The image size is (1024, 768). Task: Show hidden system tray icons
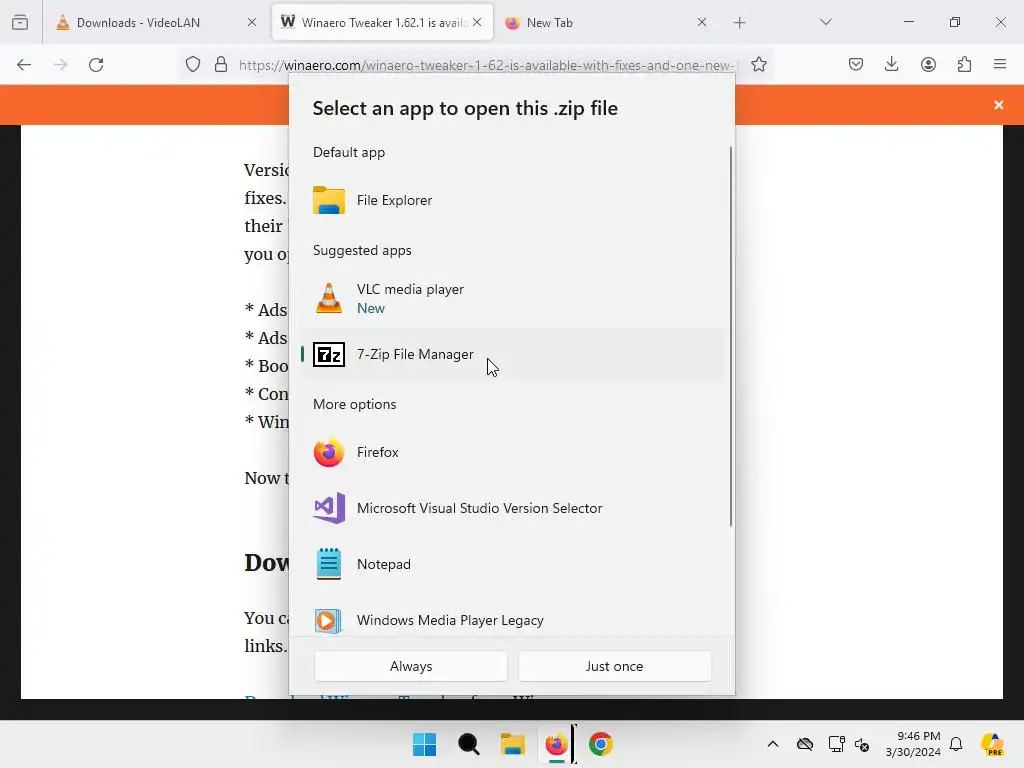coord(773,744)
